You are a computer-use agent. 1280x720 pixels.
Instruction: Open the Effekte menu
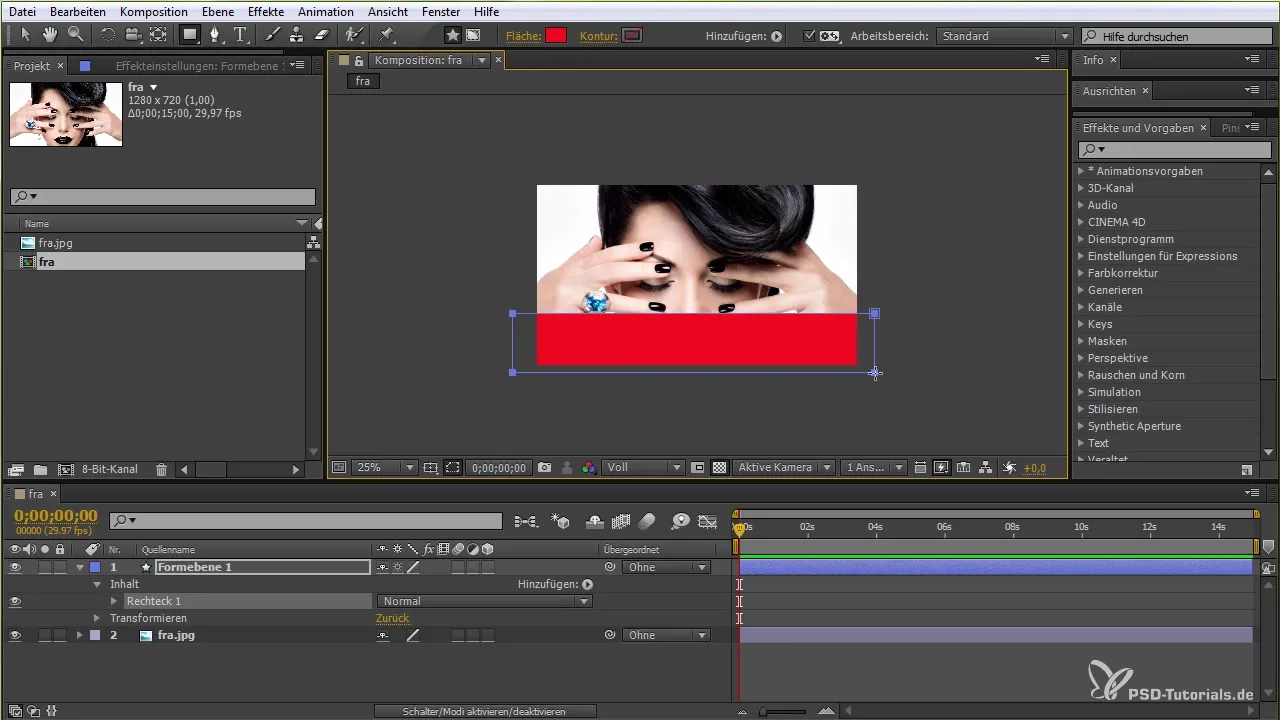266,11
